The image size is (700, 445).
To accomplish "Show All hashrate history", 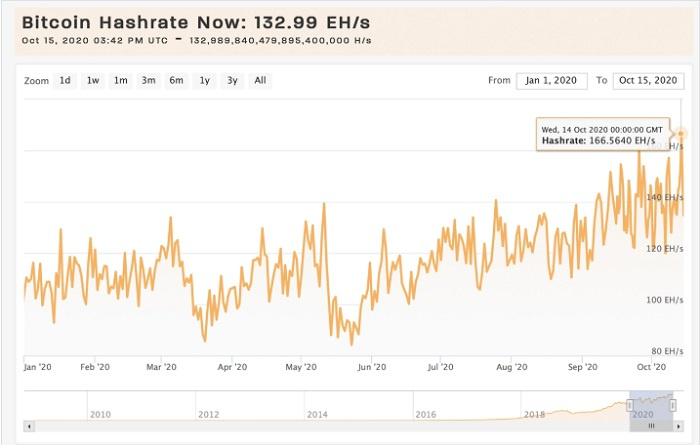I will tap(260, 81).
